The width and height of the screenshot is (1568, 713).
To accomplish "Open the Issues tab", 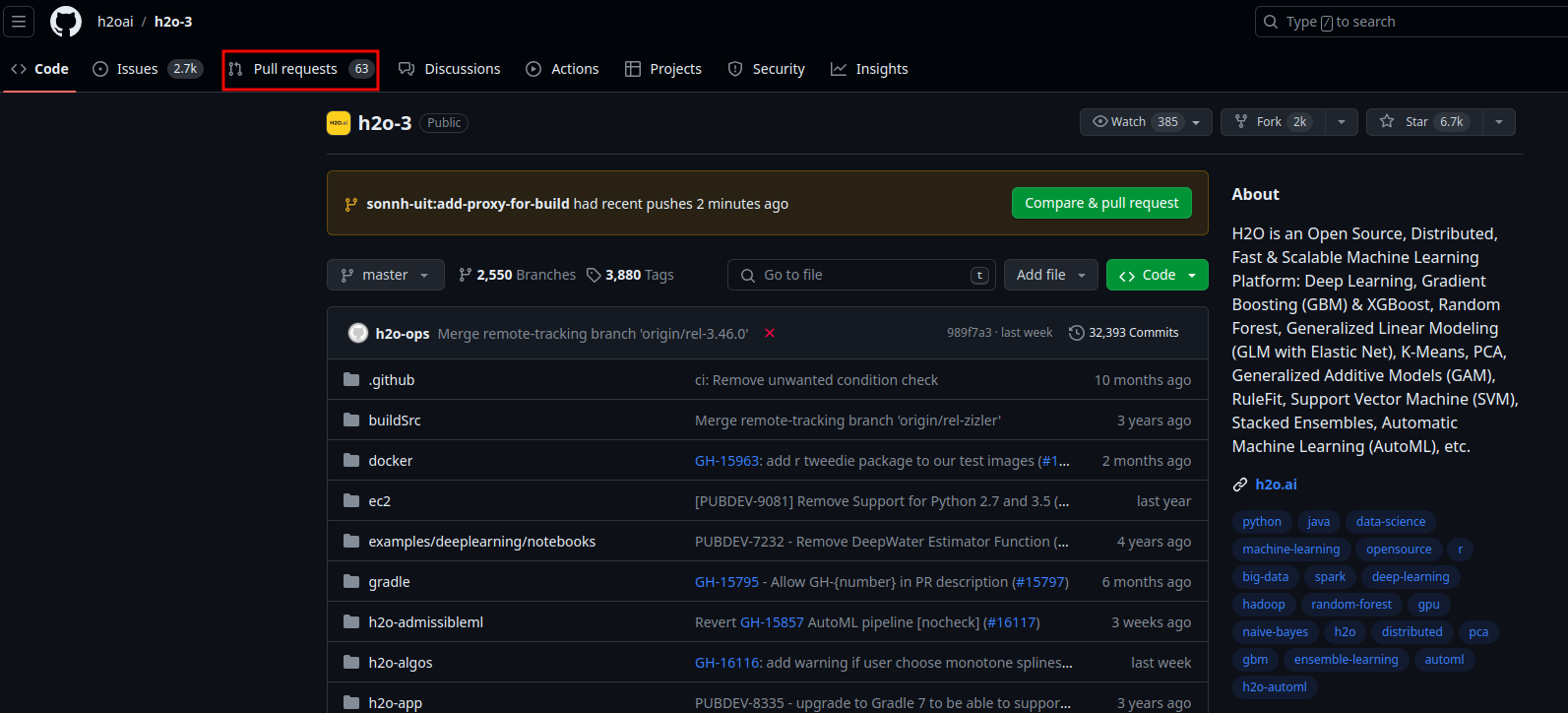I will tap(148, 69).
